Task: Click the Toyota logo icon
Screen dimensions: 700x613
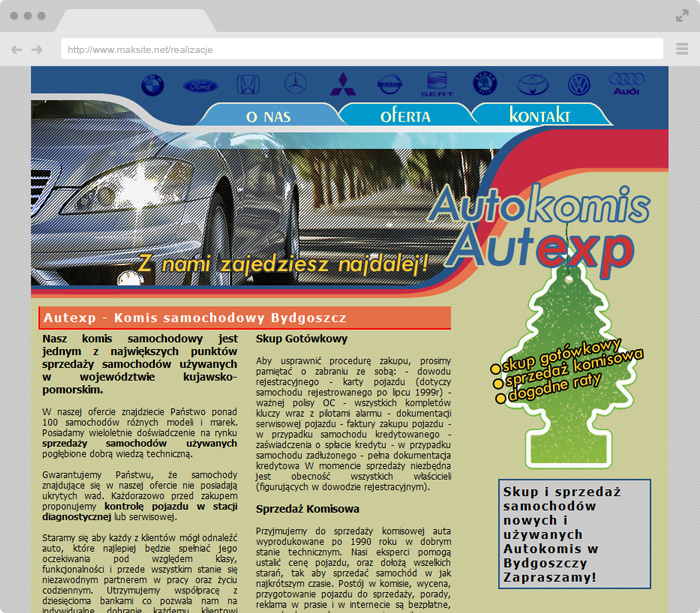Action: pos(533,84)
